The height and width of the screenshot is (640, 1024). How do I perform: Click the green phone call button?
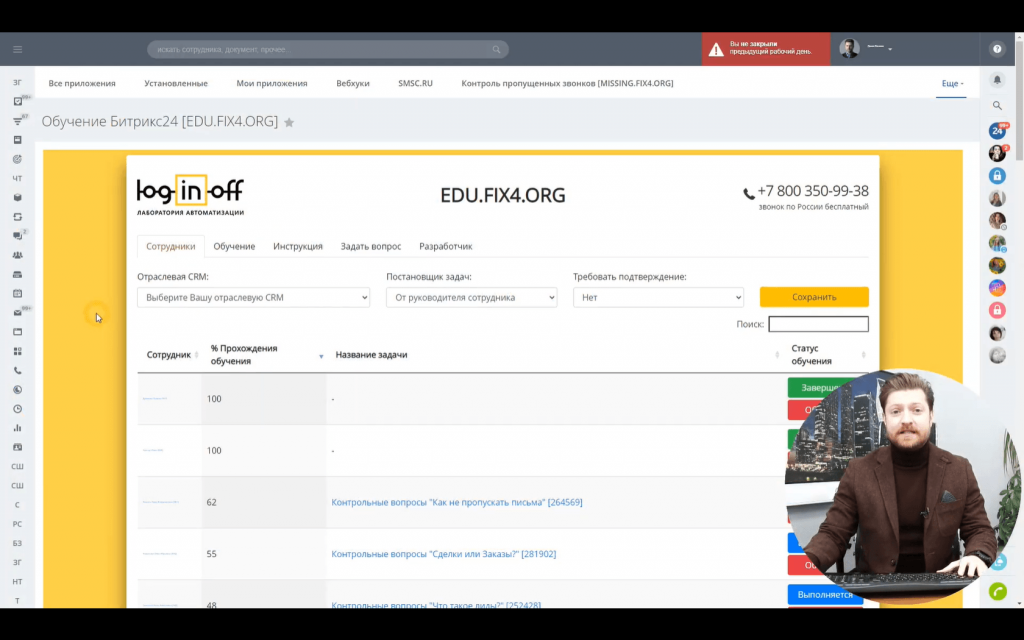point(998,591)
